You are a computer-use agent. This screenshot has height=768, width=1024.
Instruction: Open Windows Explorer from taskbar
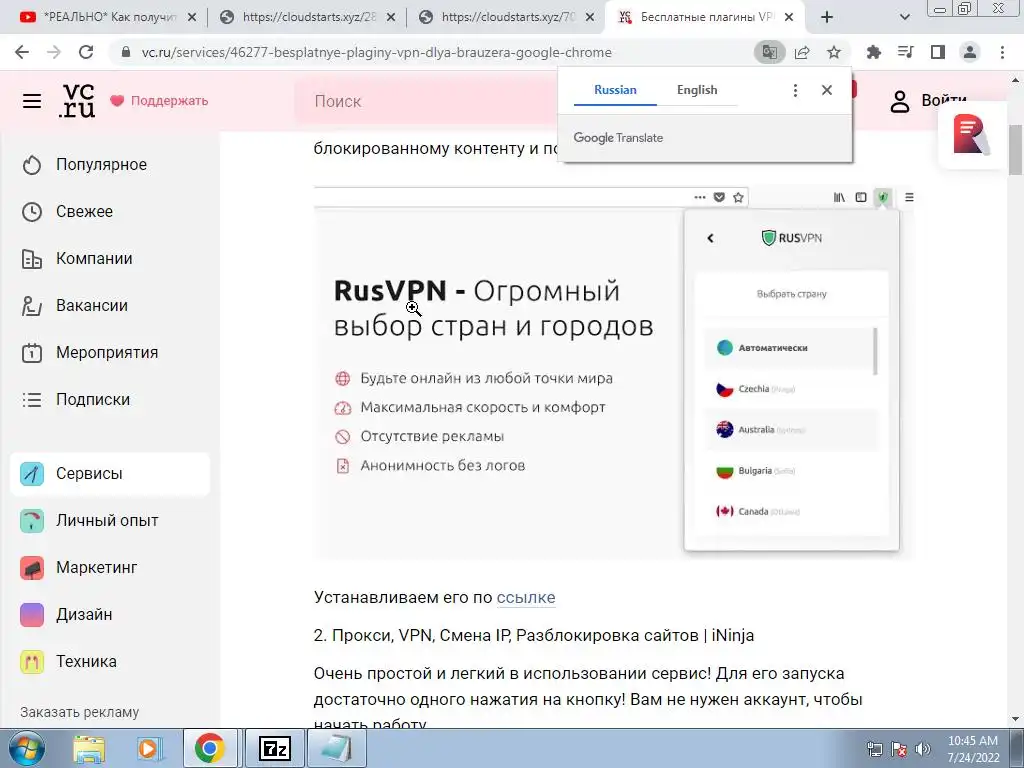[89, 748]
